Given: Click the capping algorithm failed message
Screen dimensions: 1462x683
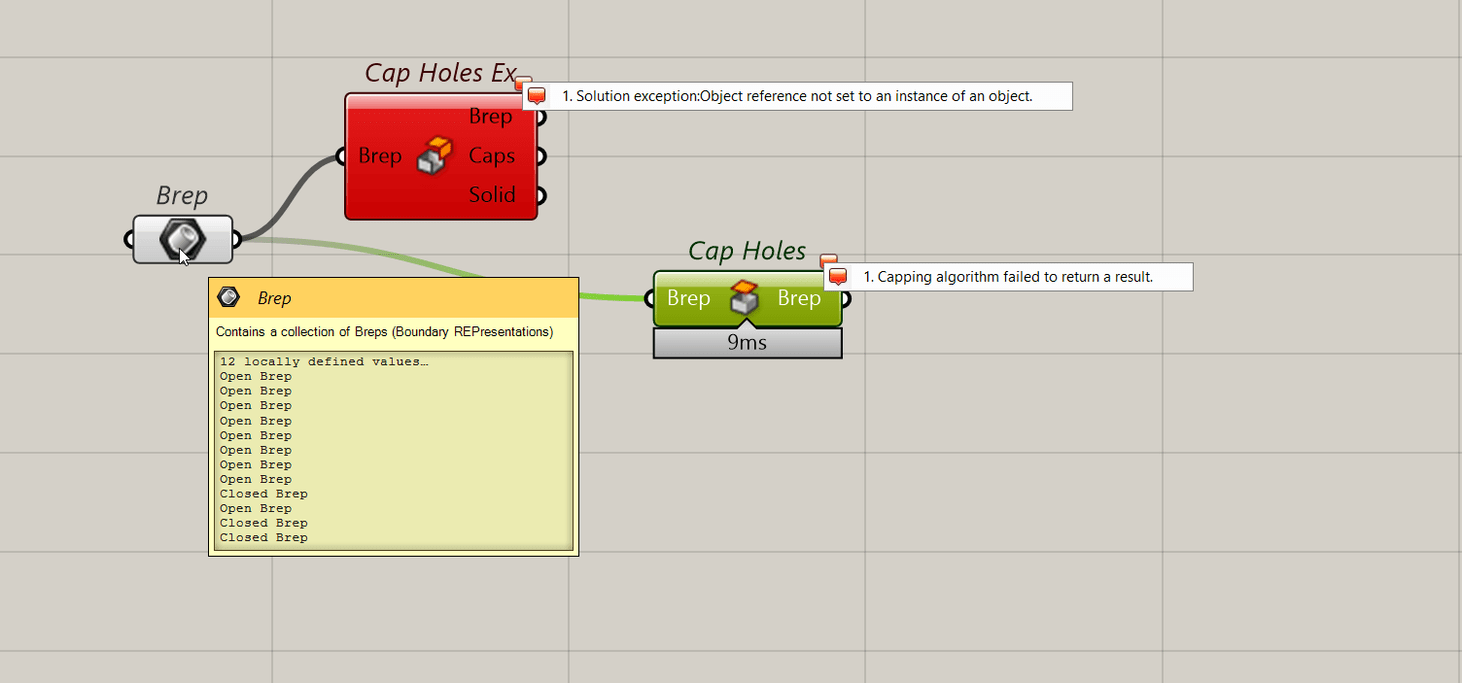Looking at the screenshot, I should pyautogui.click(x=1008, y=277).
